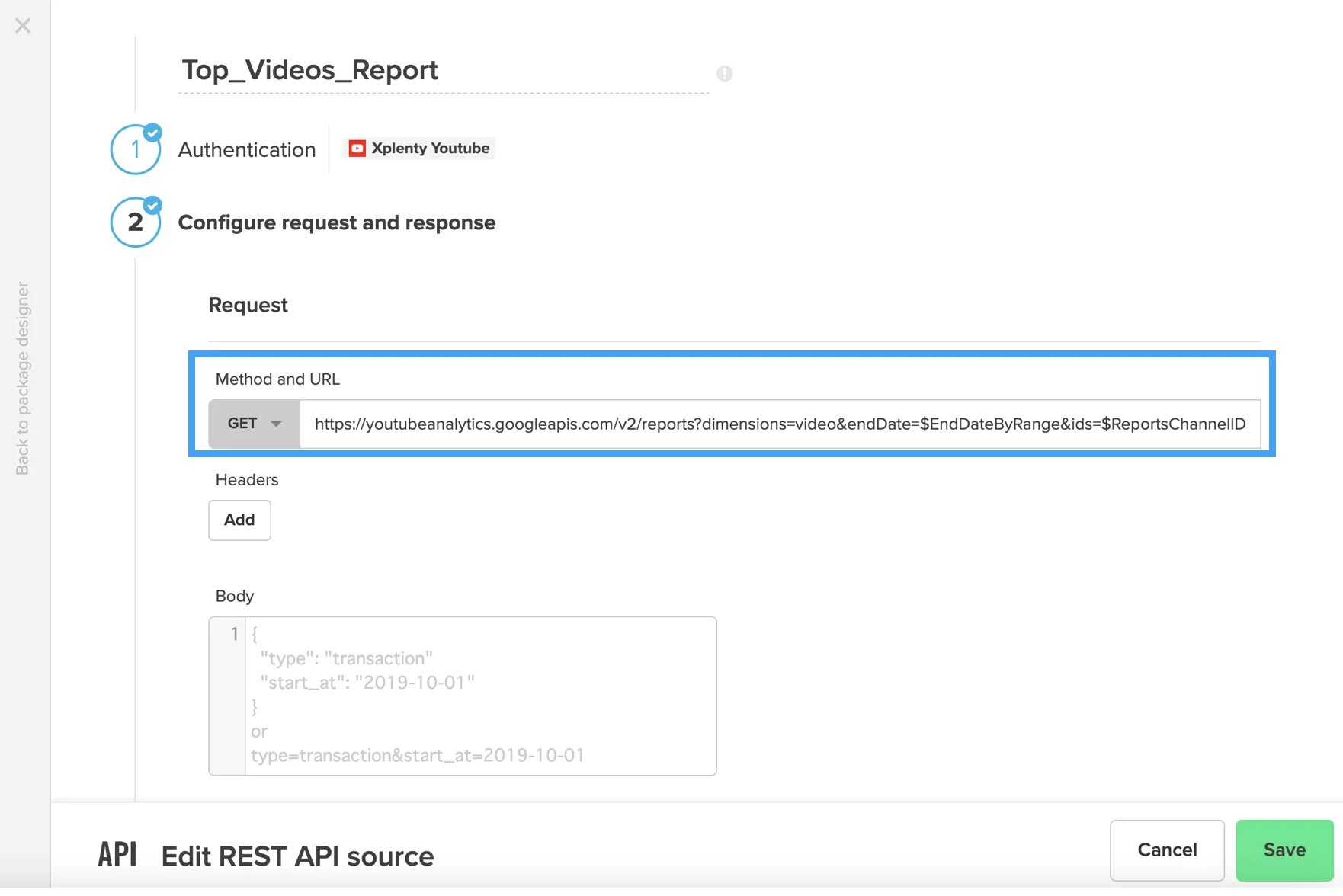The height and width of the screenshot is (896, 1343).
Task: Click the info icon beside Top_Videos_Report
Action: (724, 73)
